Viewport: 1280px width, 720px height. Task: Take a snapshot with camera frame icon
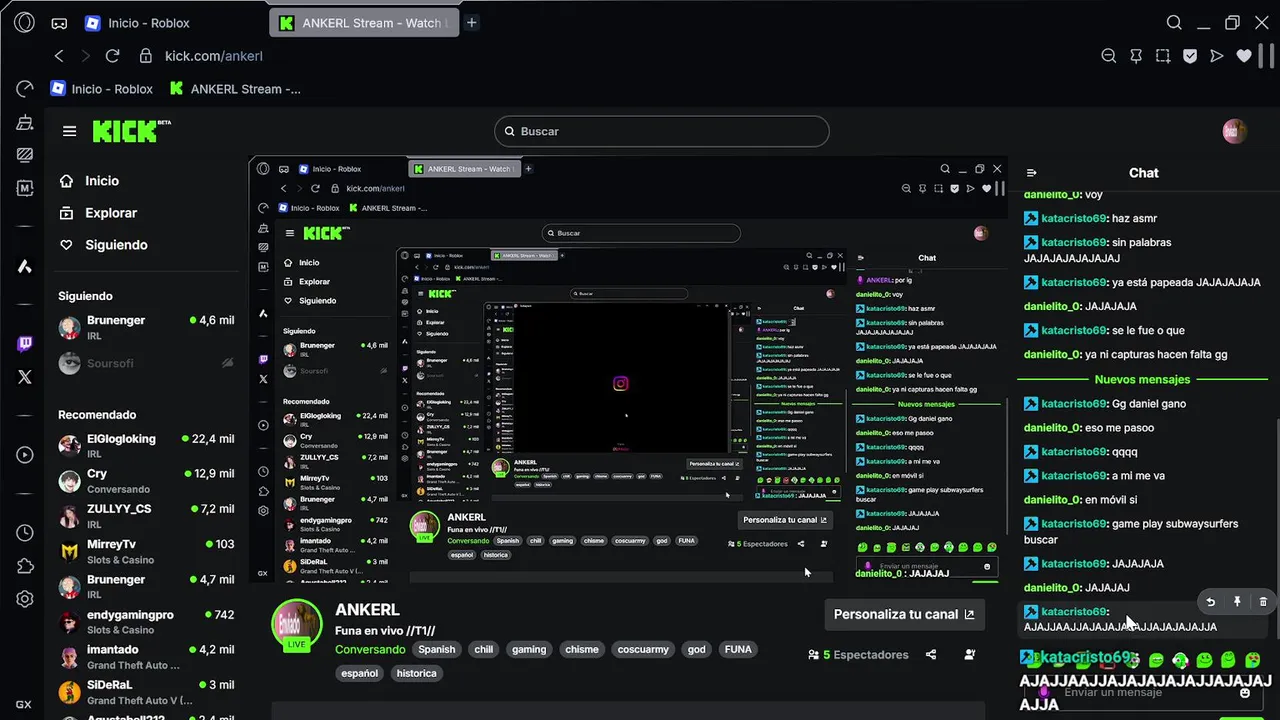click(1163, 56)
